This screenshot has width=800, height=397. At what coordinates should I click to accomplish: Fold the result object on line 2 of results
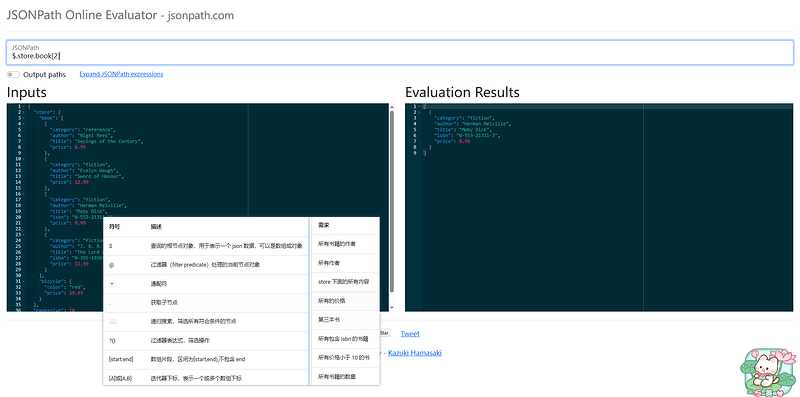click(x=418, y=112)
